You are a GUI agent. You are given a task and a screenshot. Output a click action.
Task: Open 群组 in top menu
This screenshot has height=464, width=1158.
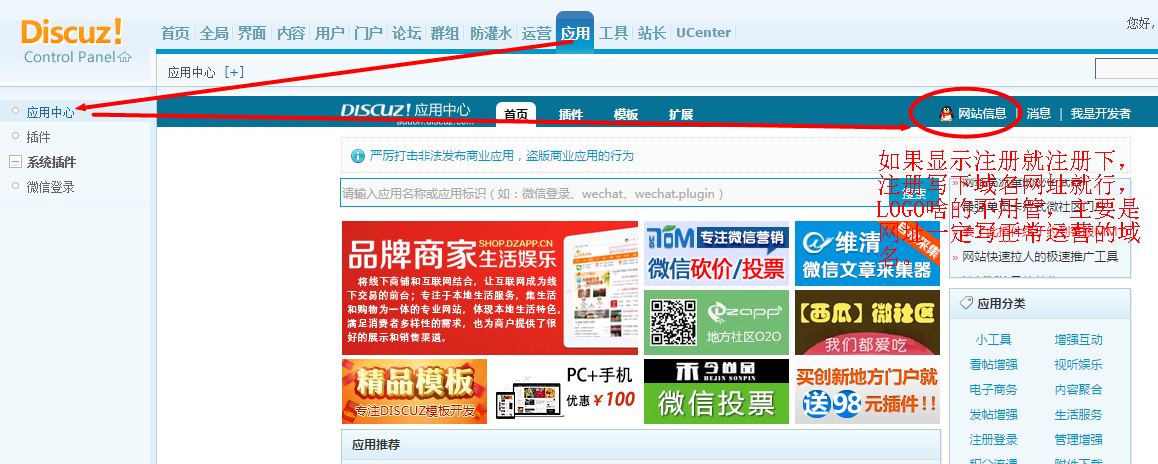445,33
